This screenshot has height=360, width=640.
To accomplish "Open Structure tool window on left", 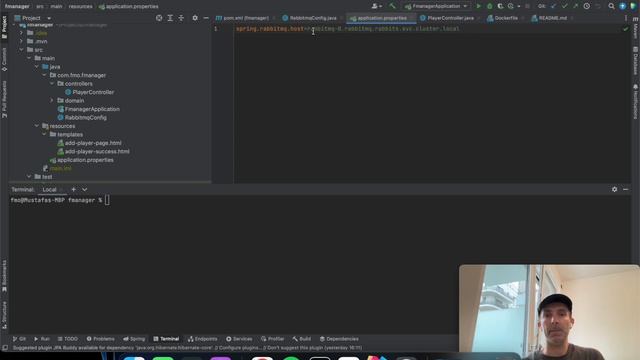I will tap(4, 315).
